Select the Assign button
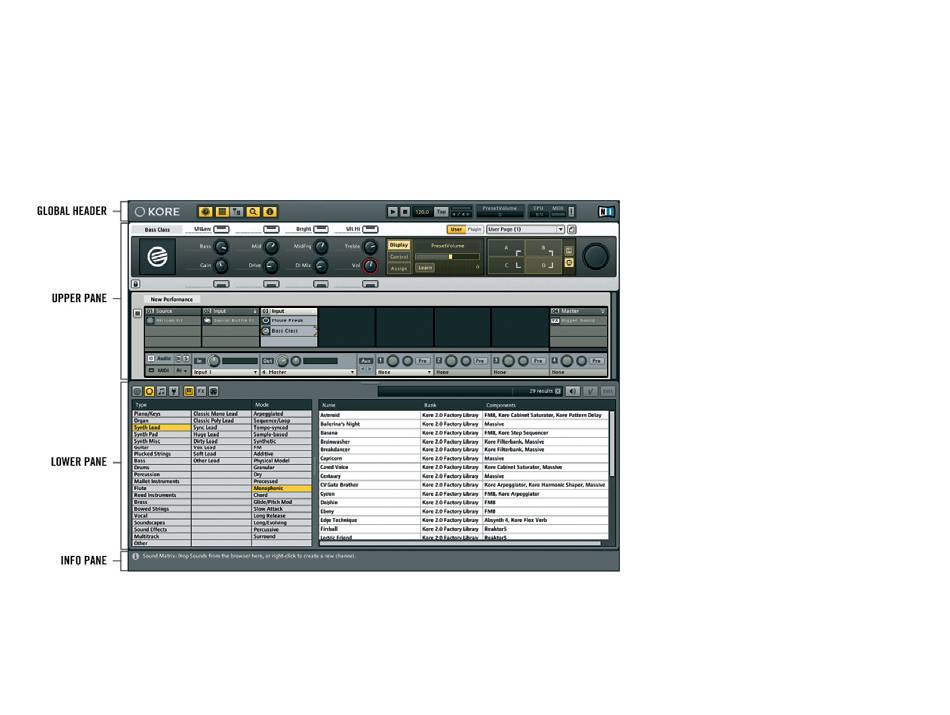The image size is (950, 715). pos(399,268)
